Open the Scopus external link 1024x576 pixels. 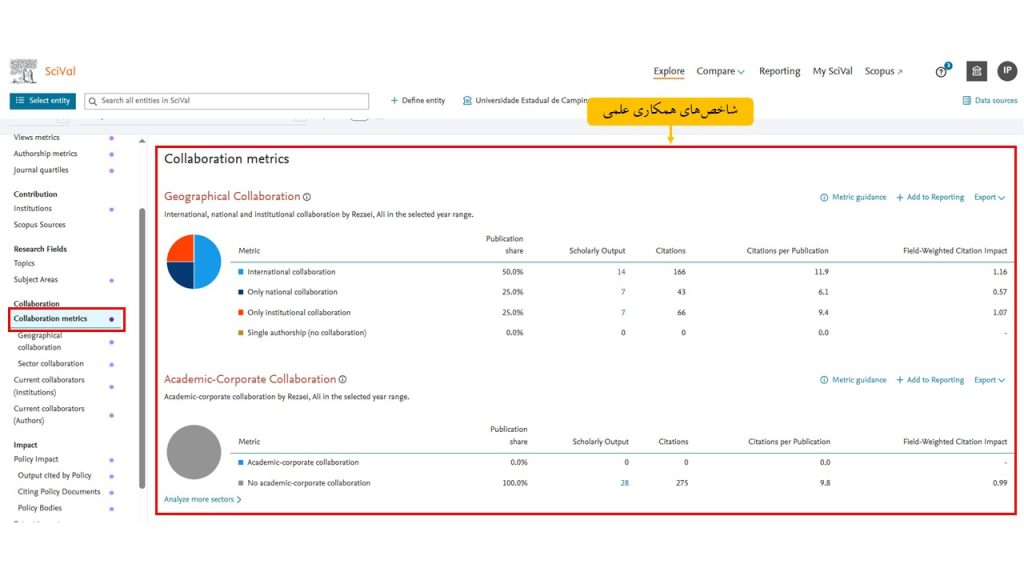coord(884,71)
